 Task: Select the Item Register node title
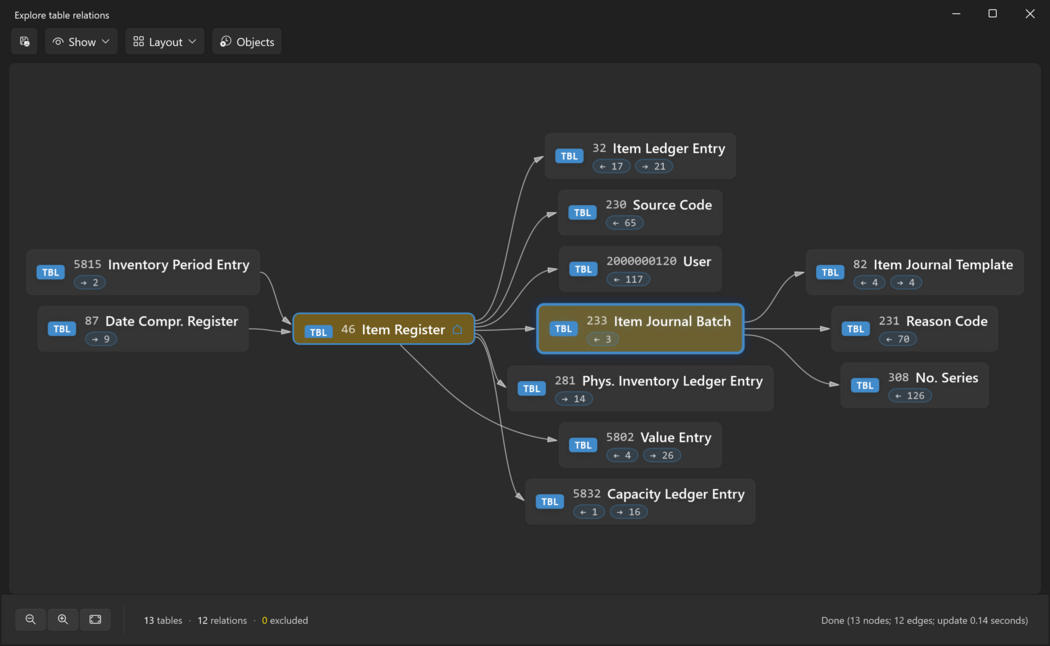[x=403, y=329]
